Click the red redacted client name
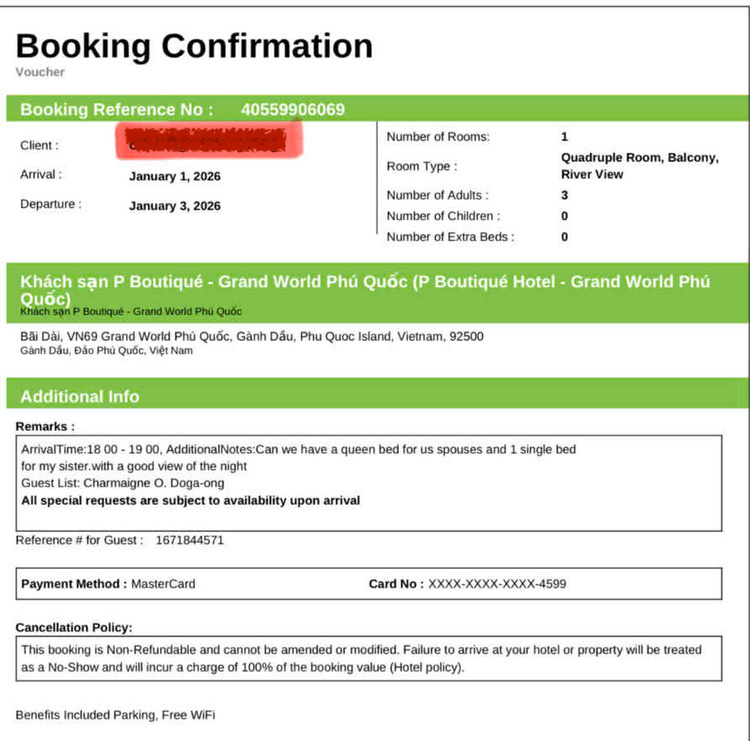 210,141
